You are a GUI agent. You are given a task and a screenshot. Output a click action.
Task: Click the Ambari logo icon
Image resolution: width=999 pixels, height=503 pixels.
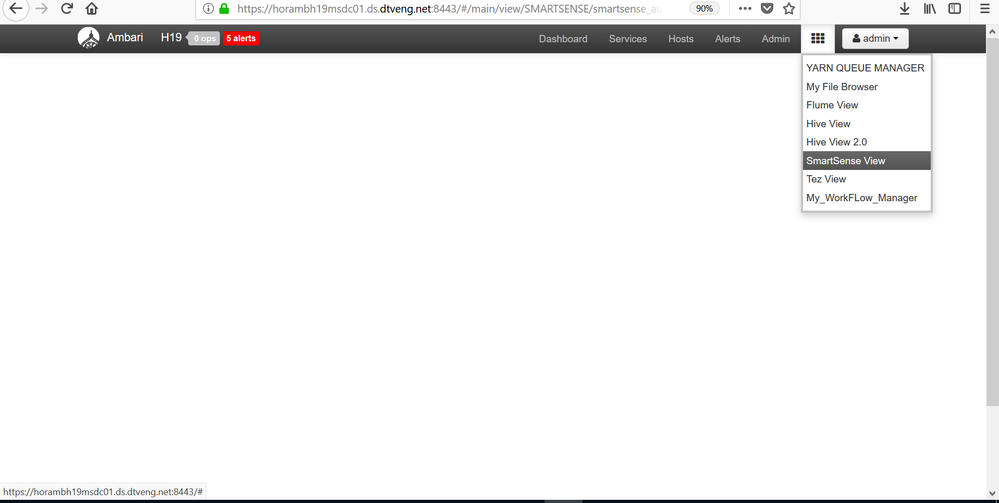point(89,38)
